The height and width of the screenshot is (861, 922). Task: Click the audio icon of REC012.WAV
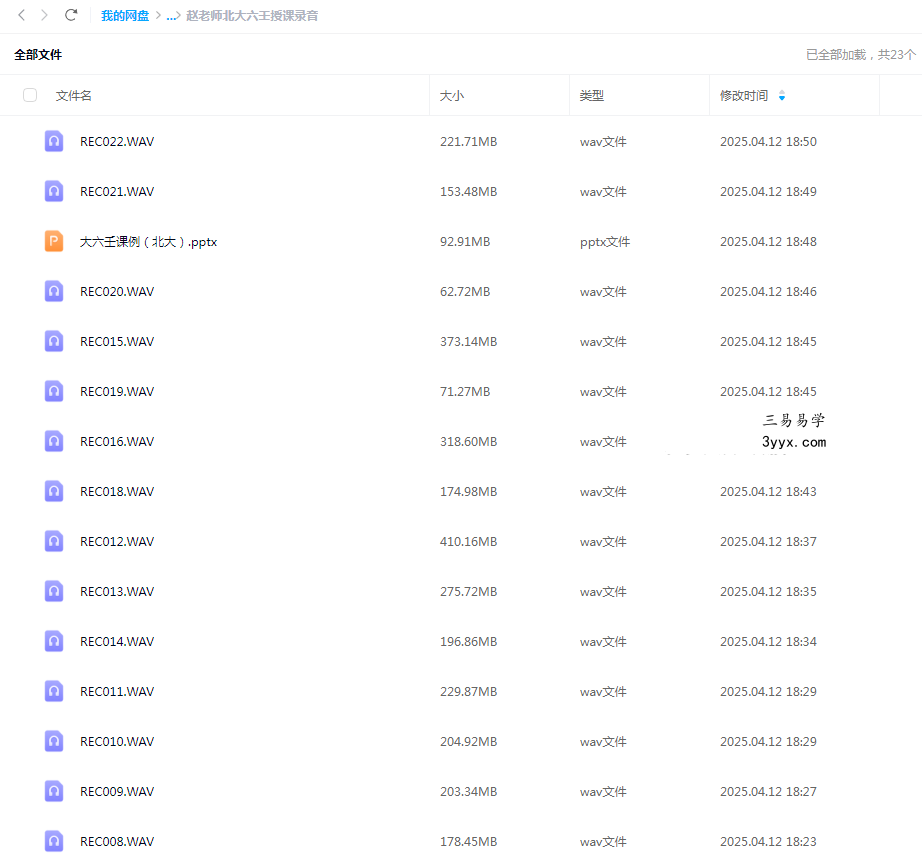54,541
